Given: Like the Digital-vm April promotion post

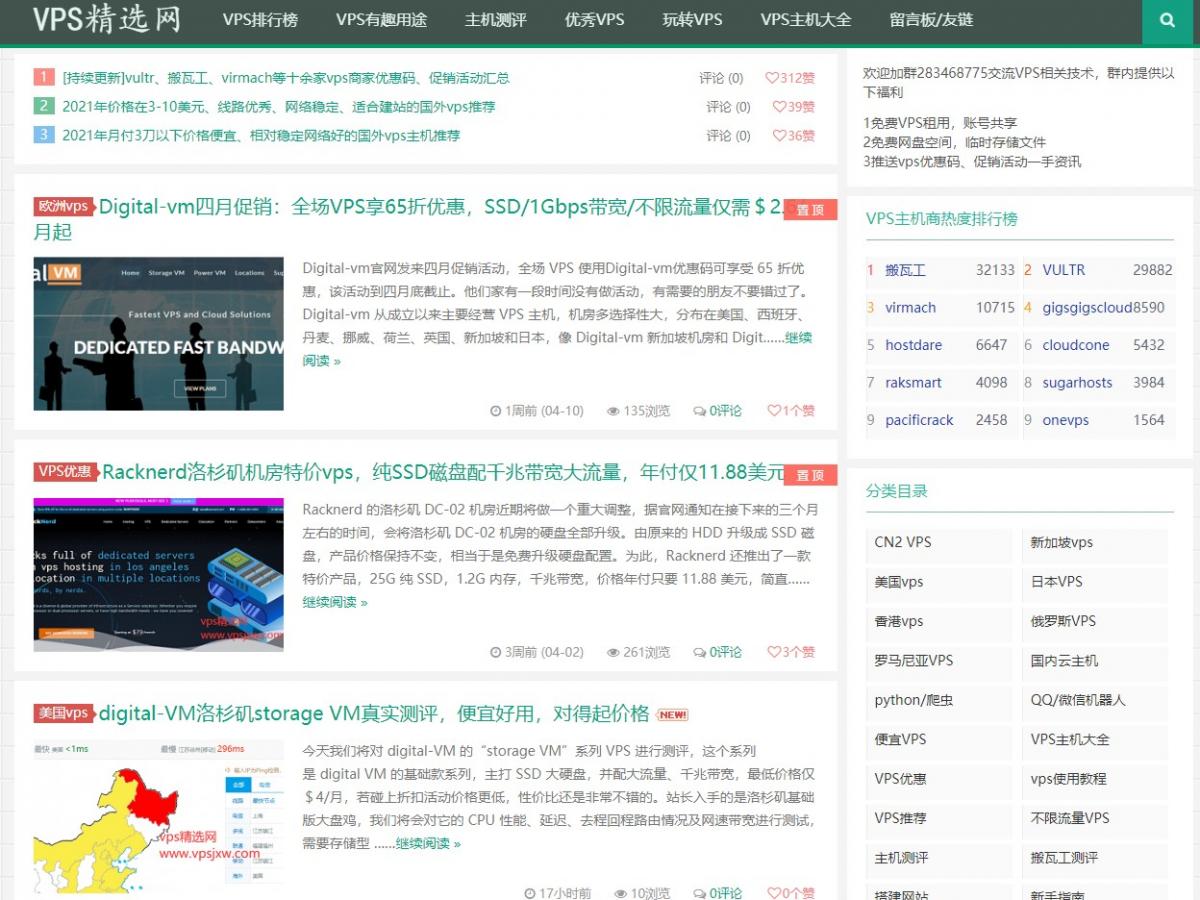Looking at the screenshot, I should click(x=791, y=410).
